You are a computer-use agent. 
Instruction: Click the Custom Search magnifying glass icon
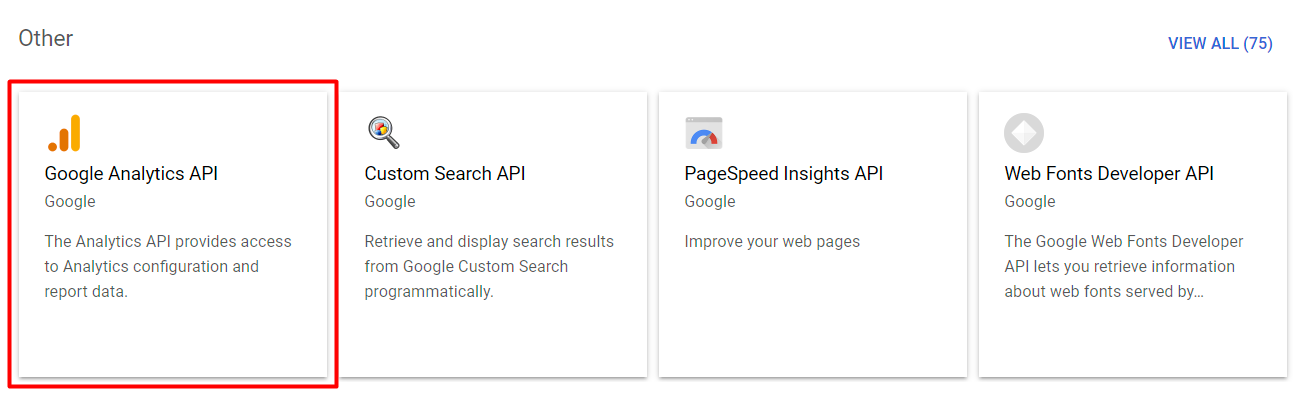click(x=383, y=132)
